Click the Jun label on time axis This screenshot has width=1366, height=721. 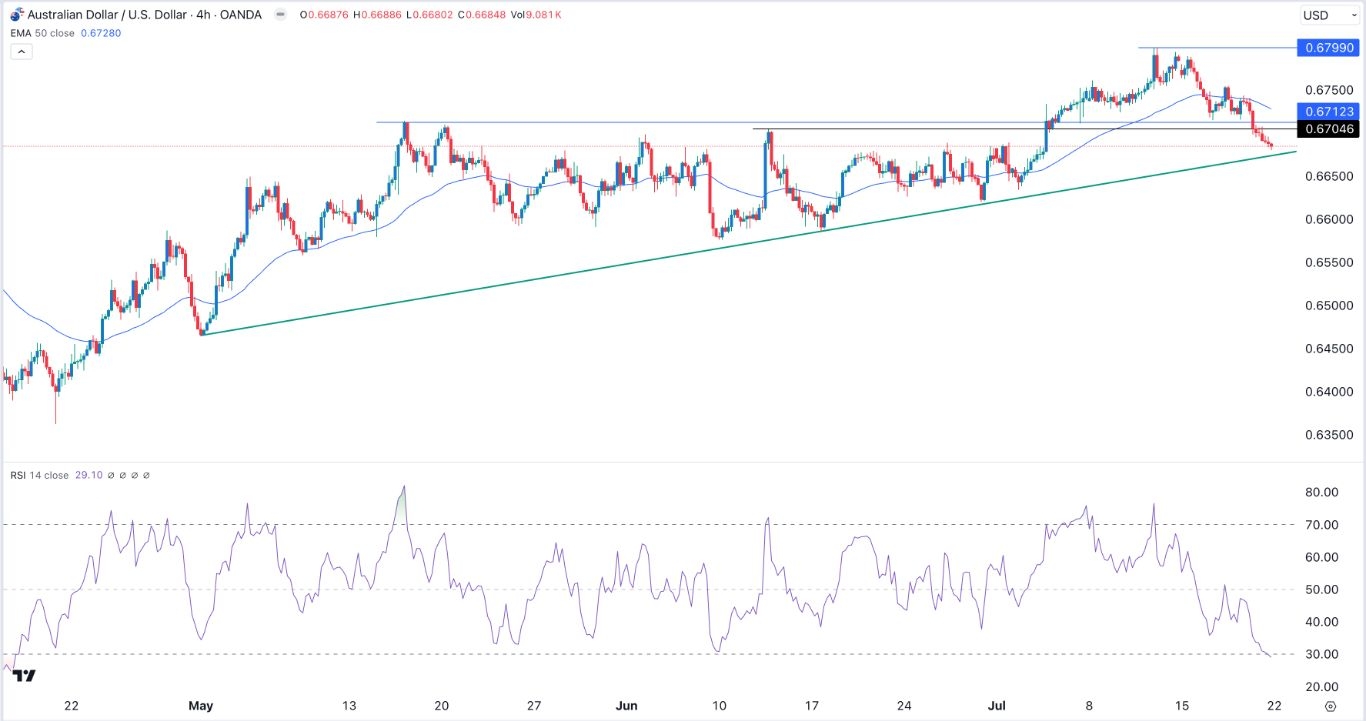click(626, 705)
